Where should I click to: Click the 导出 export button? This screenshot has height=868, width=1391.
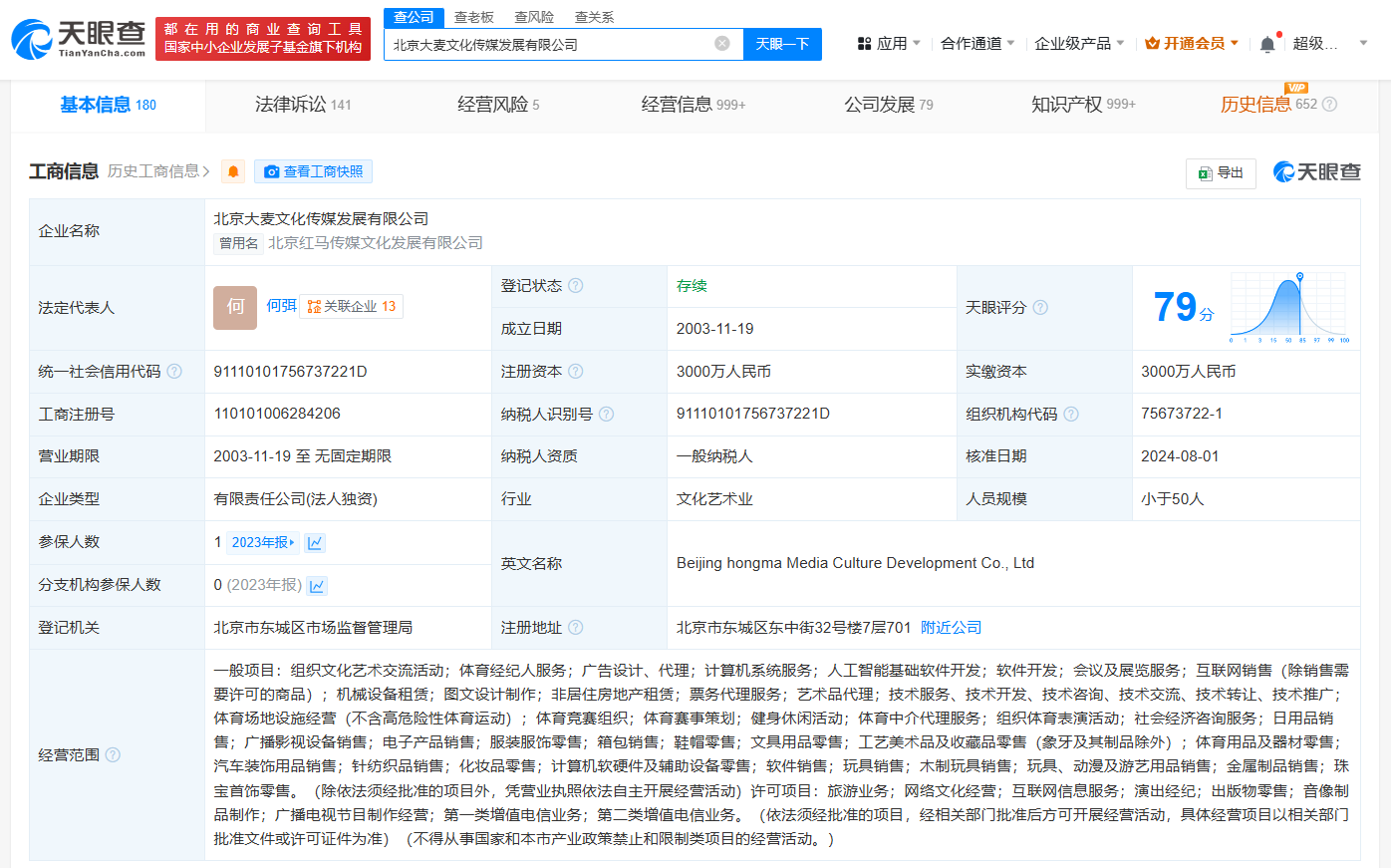tap(1221, 172)
